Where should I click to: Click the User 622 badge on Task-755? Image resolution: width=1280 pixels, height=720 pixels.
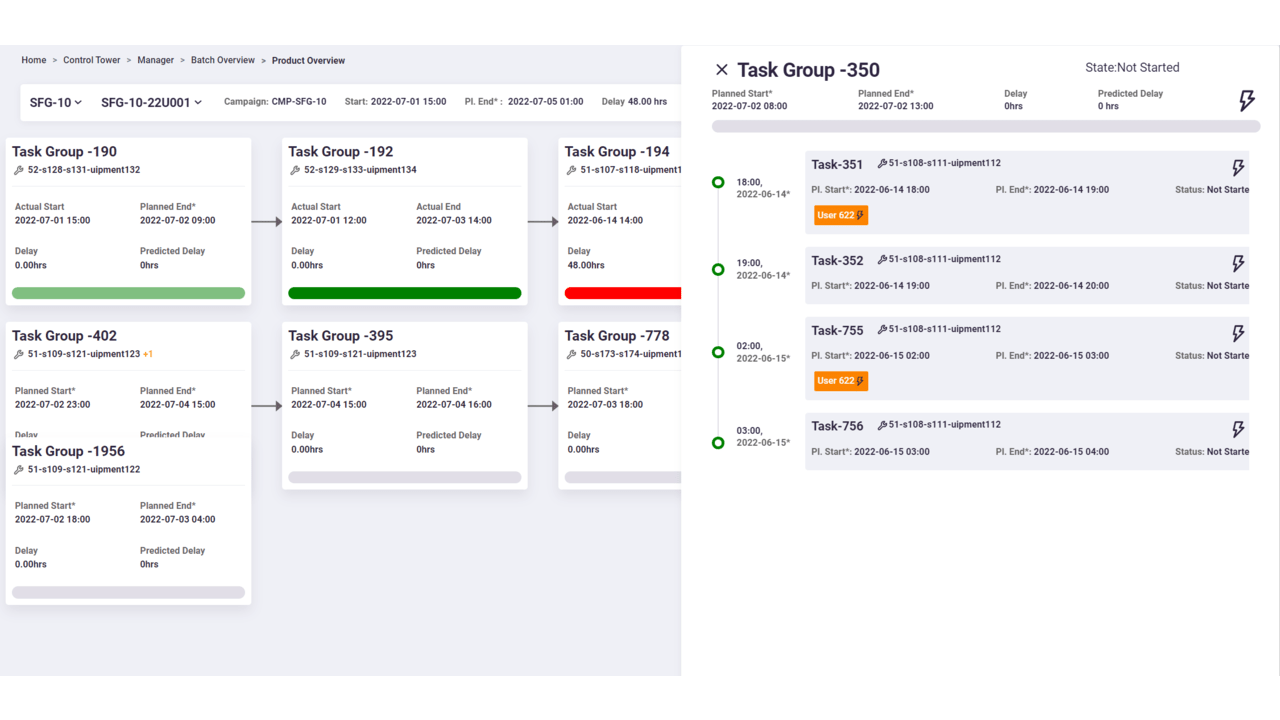point(841,381)
